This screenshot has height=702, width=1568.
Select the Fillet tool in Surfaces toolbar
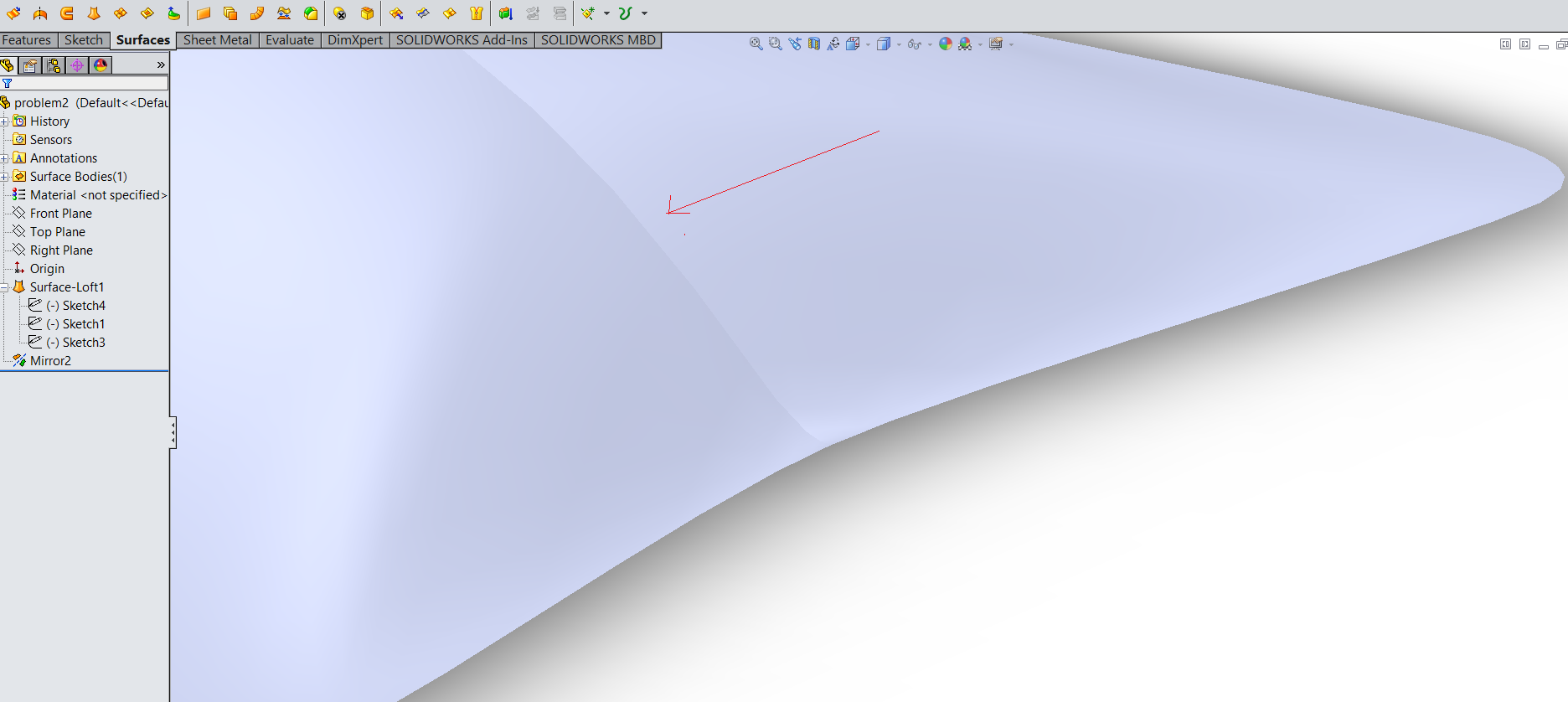click(311, 13)
